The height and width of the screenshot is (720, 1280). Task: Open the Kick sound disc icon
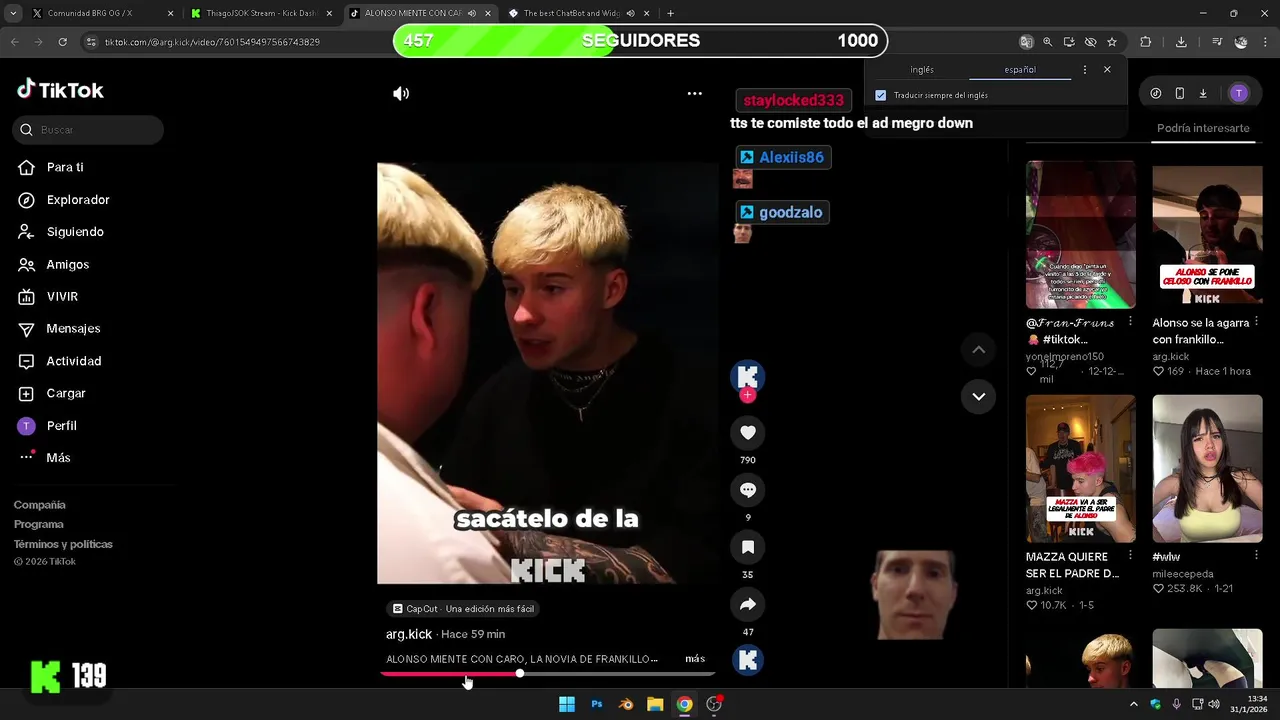coord(747,660)
